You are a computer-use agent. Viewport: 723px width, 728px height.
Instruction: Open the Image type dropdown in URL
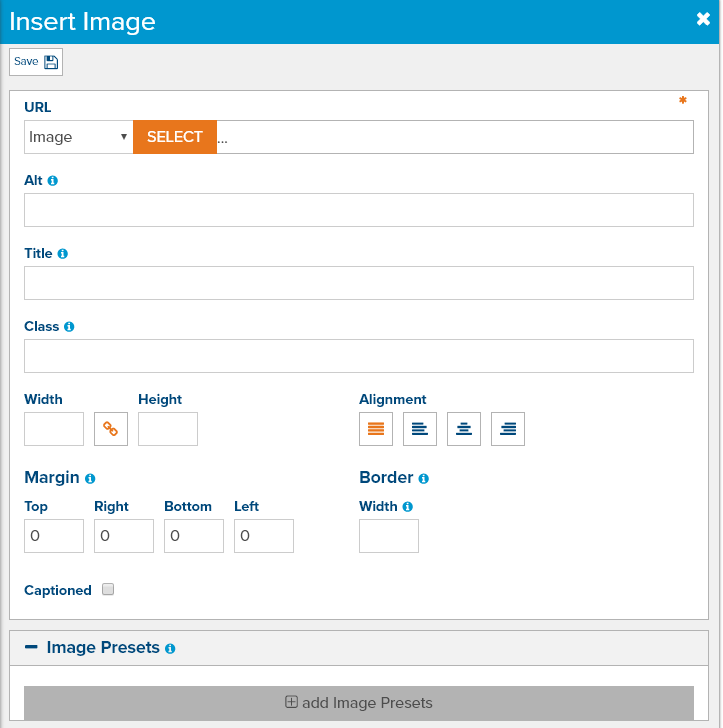tap(78, 137)
